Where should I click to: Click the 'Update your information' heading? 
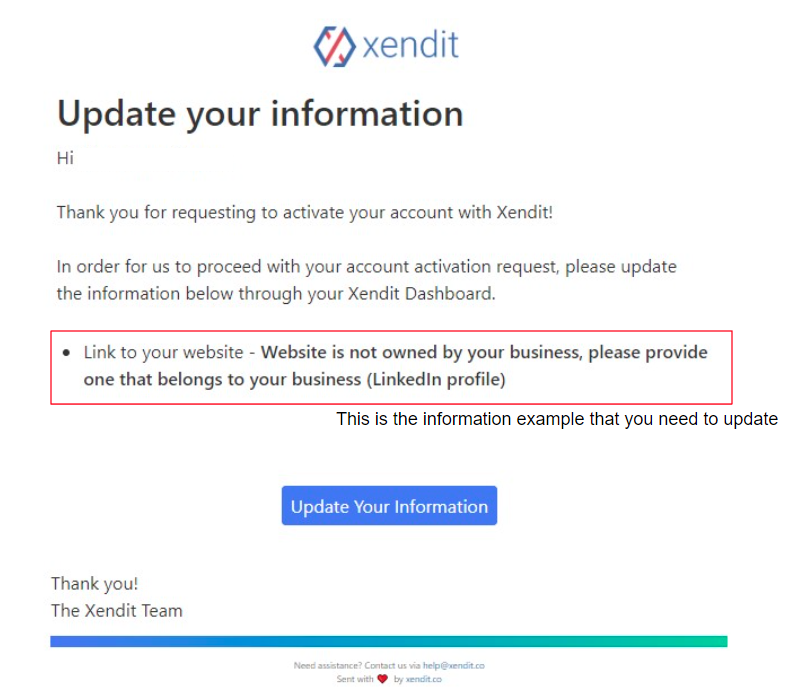[260, 113]
